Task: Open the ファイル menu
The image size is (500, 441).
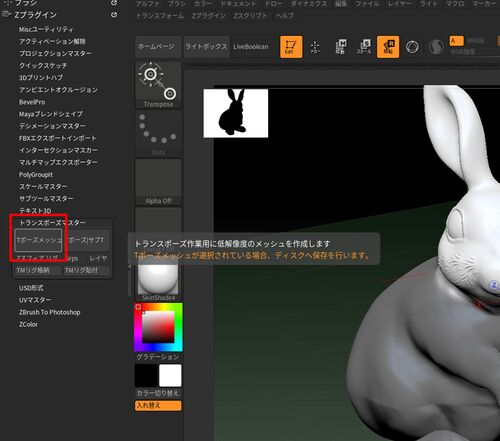Action: (367, 4)
